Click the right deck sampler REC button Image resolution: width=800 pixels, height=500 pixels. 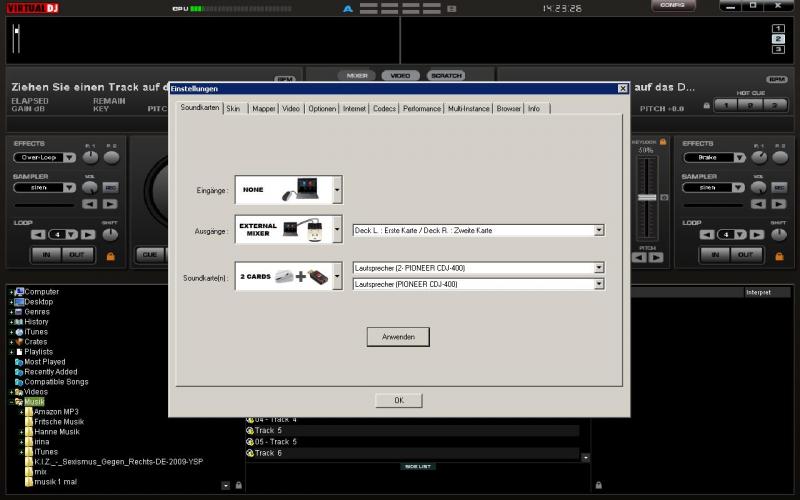[779, 188]
